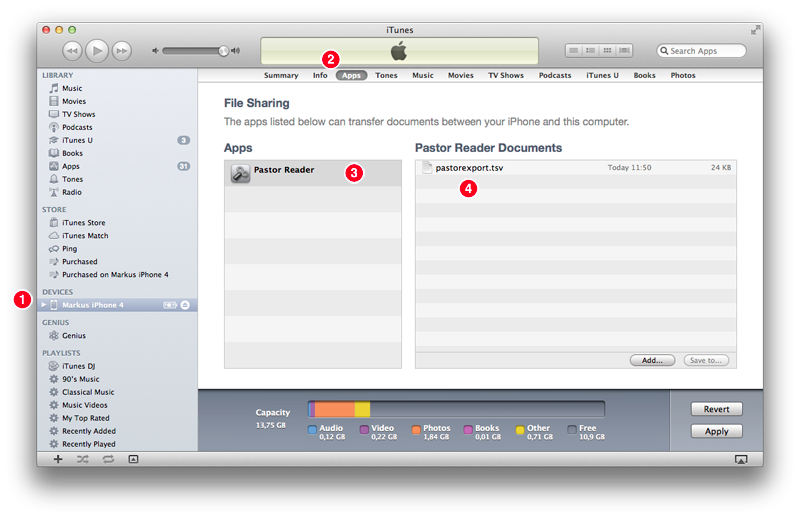This screenshot has width=800, height=518.
Task: Open the iTunes DJ playlist
Action: pyautogui.click(x=117, y=366)
